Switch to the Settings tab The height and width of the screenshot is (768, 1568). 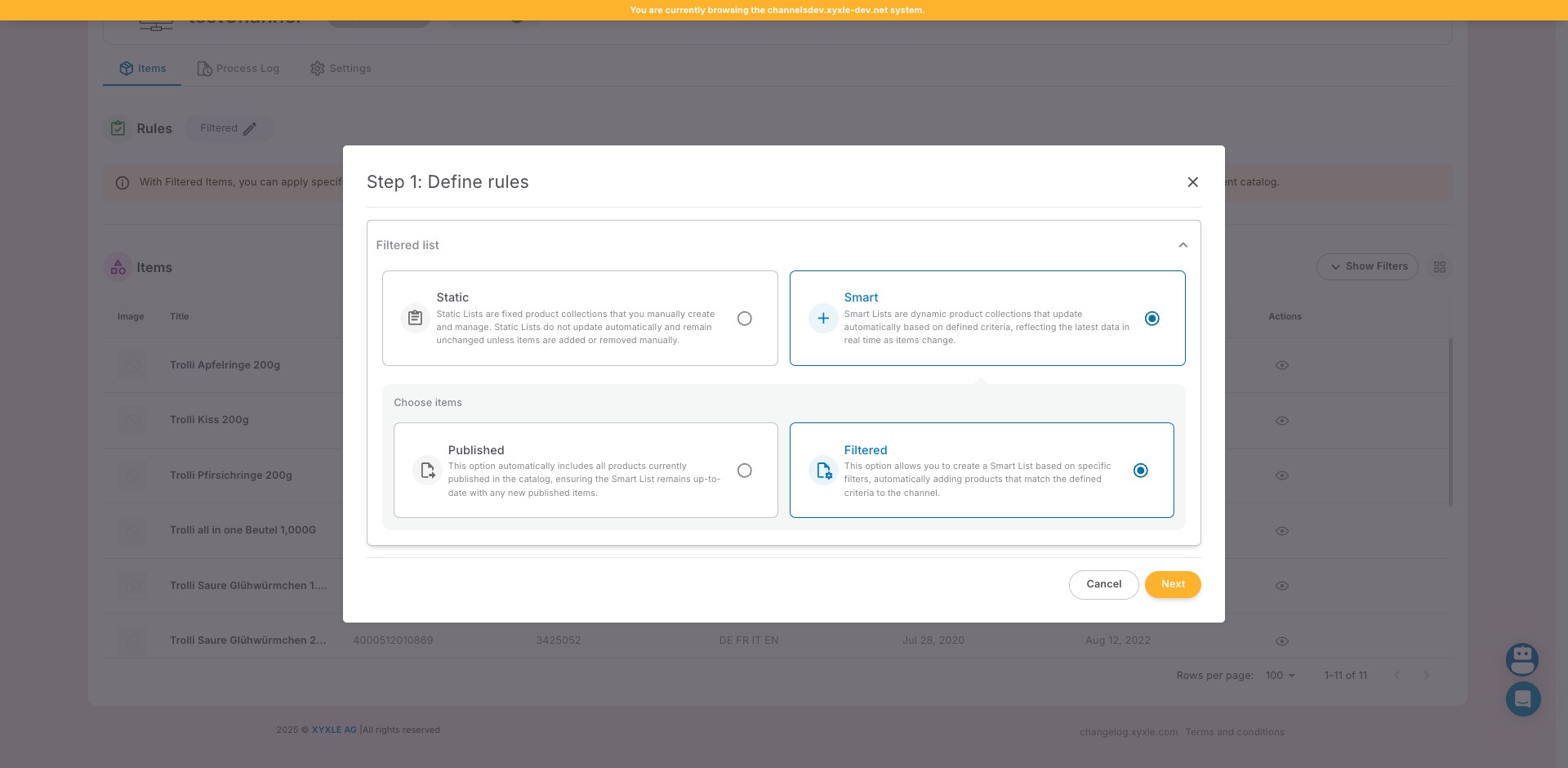point(341,69)
